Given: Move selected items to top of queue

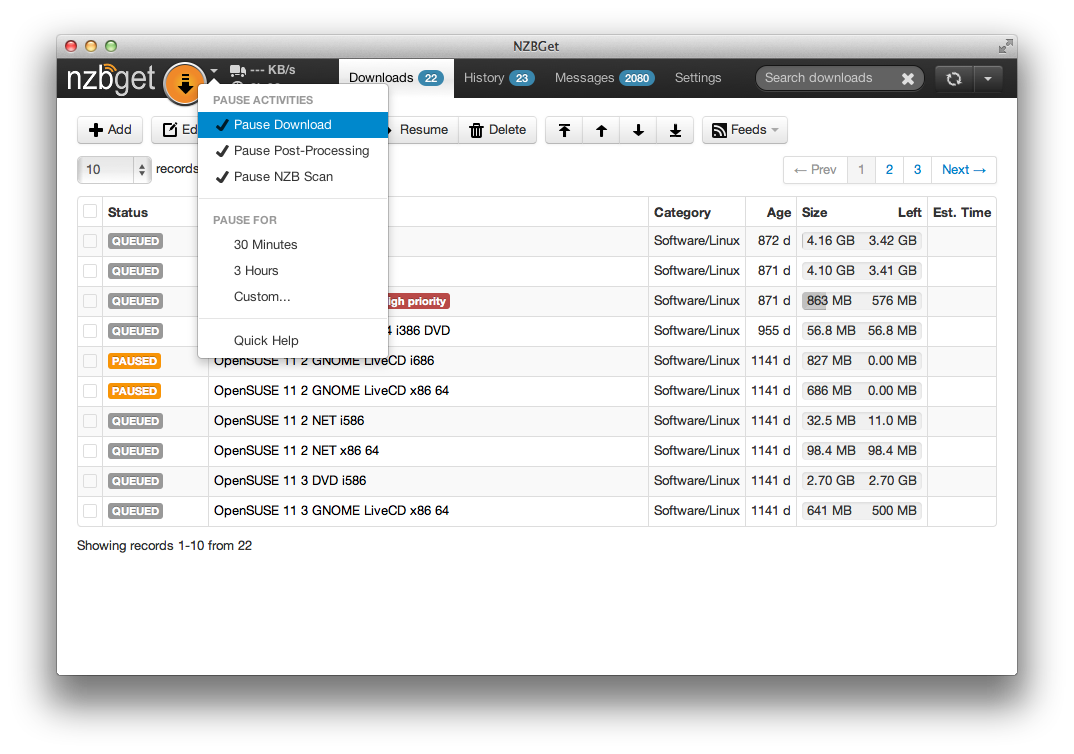Looking at the screenshot, I should [564, 130].
